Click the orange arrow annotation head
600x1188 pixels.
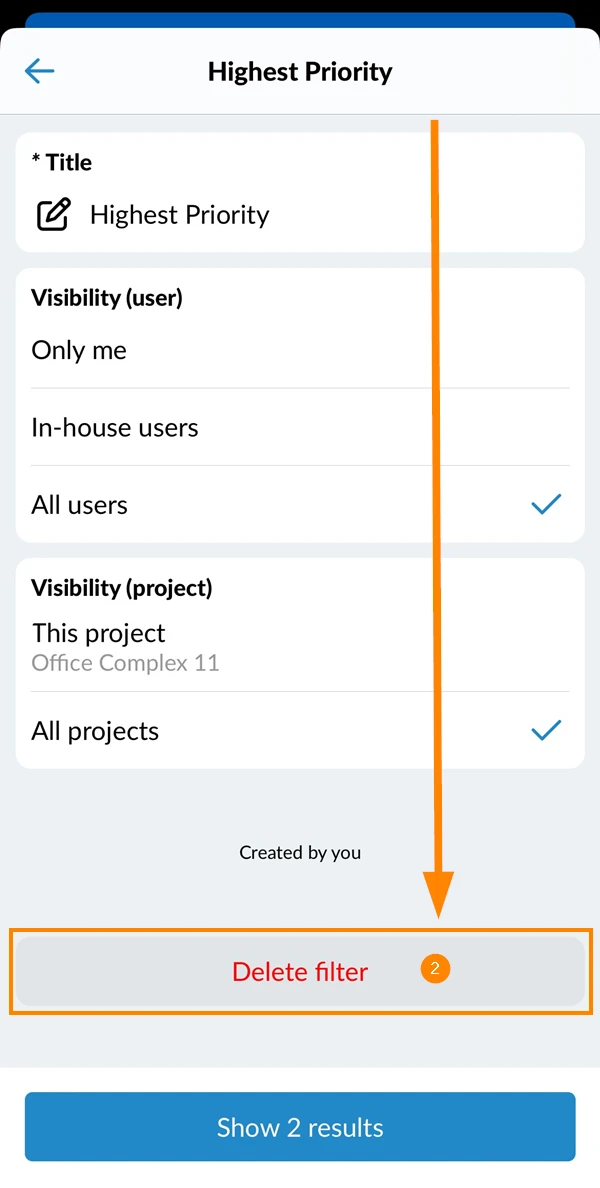pyautogui.click(x=438, y=894)
